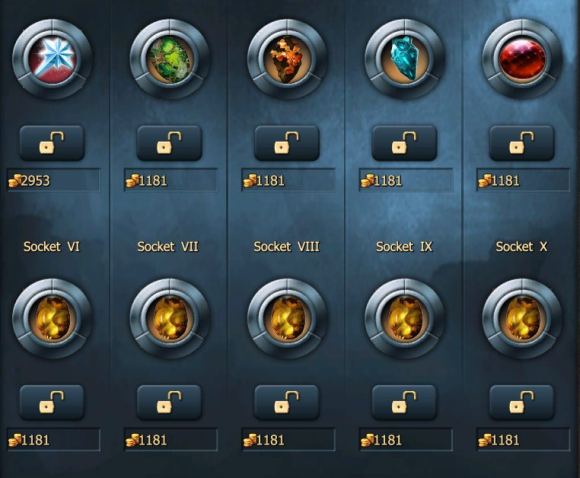Toggle lock under the red ruby gem
Screen dimensions: 580x478
click(522, 143)
